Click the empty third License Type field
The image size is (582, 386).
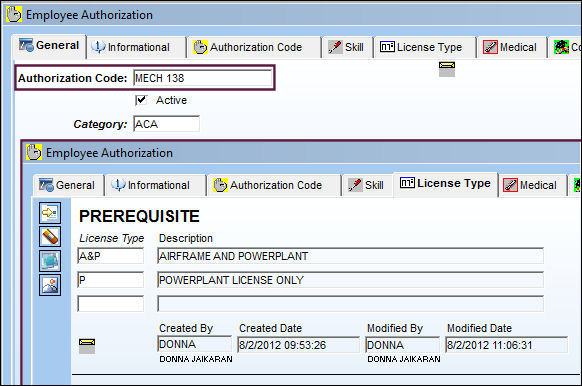click(111, 304)
